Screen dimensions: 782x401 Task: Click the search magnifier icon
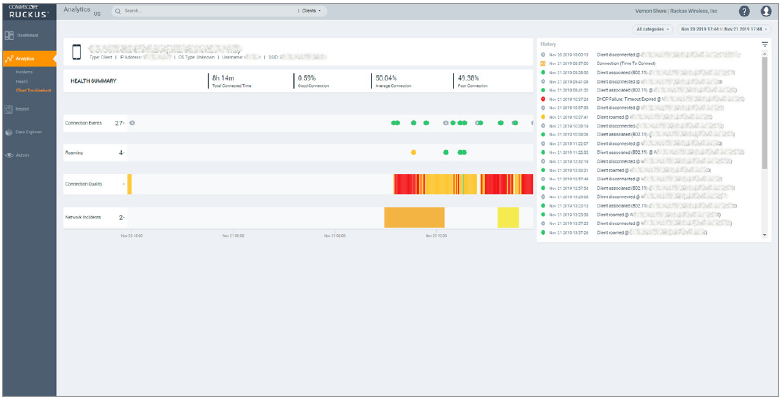pos(118,10)
